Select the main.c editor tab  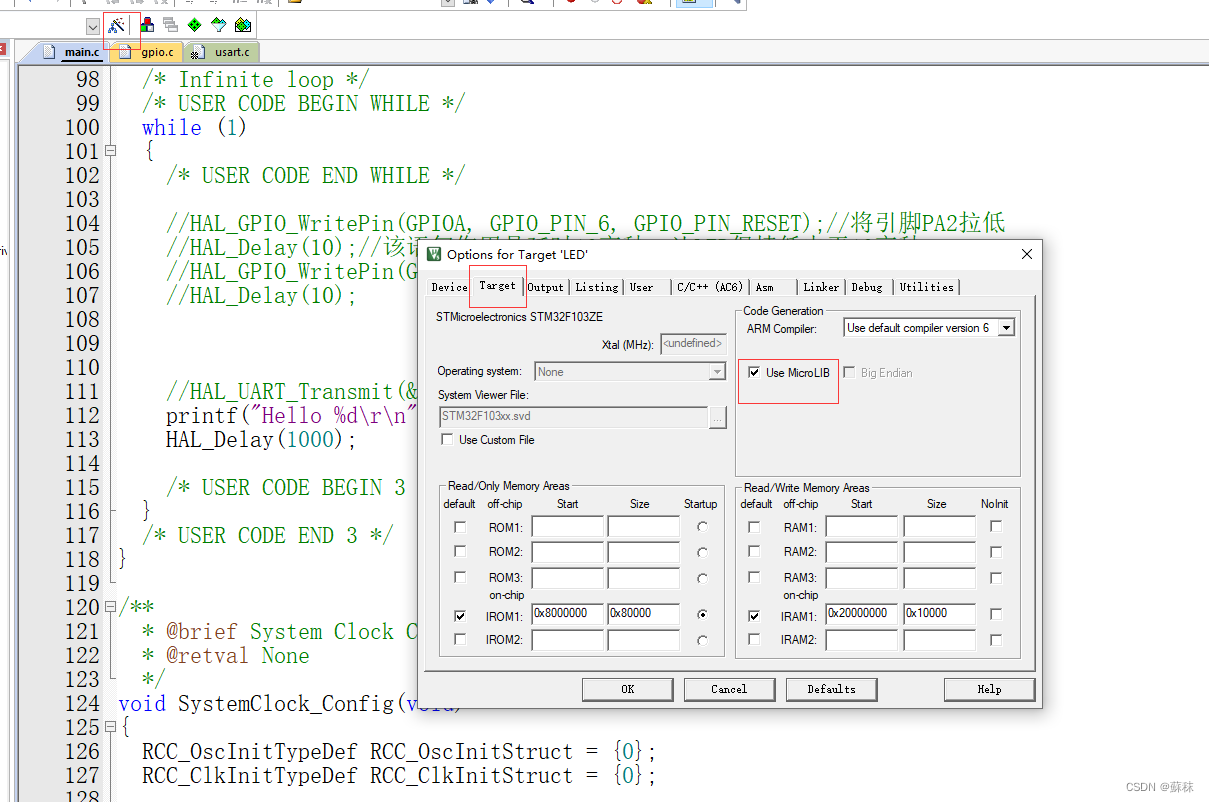[x=73, y=52]
